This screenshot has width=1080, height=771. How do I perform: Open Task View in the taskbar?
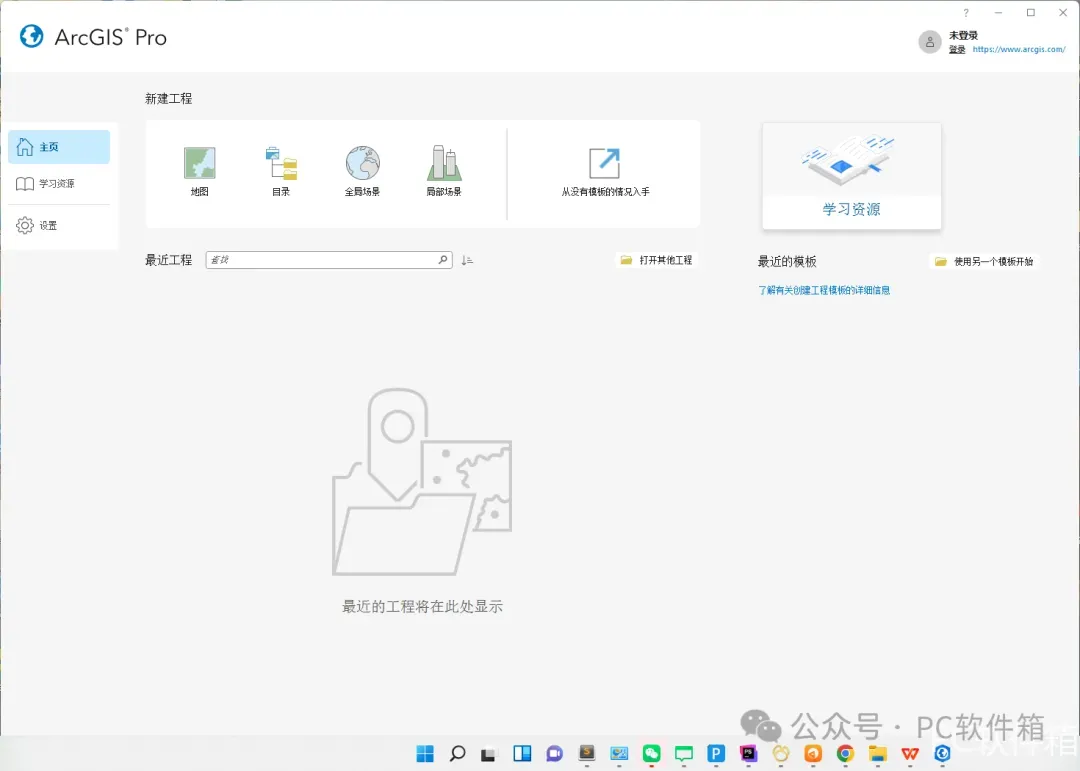(488, 754)
